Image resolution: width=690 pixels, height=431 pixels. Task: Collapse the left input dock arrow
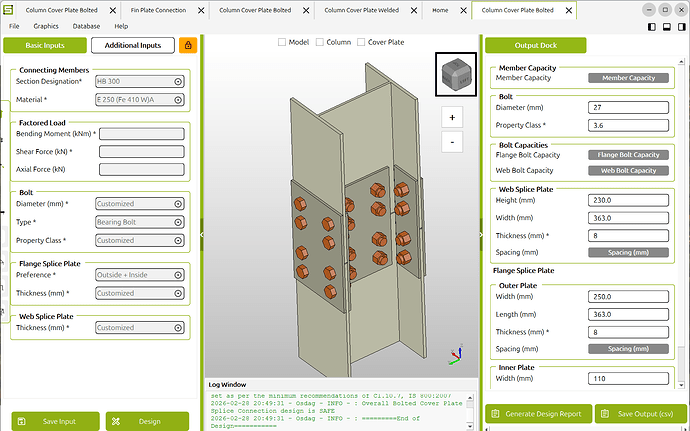[201, 235]
